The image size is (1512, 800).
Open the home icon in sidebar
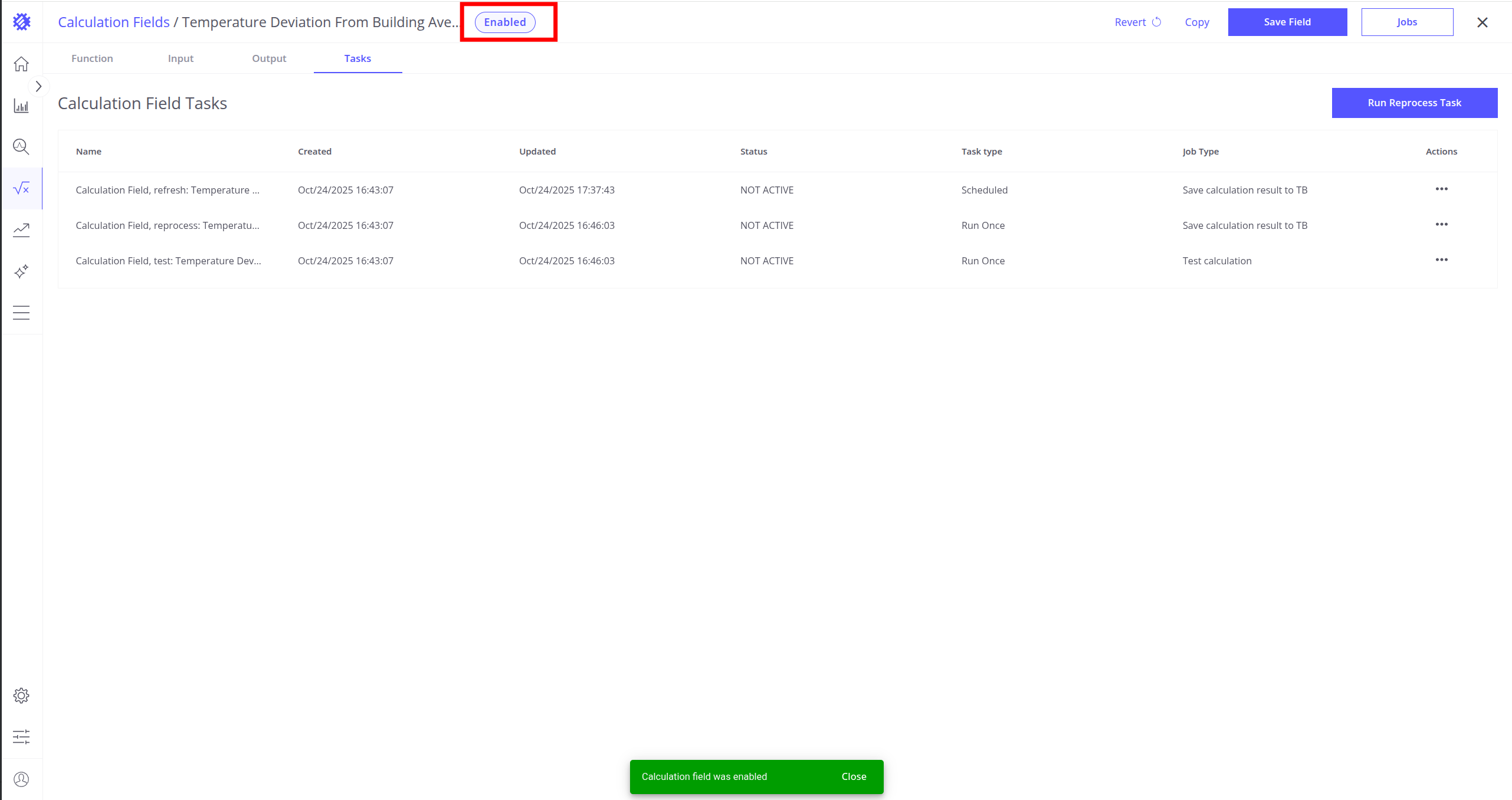point(21,64)
